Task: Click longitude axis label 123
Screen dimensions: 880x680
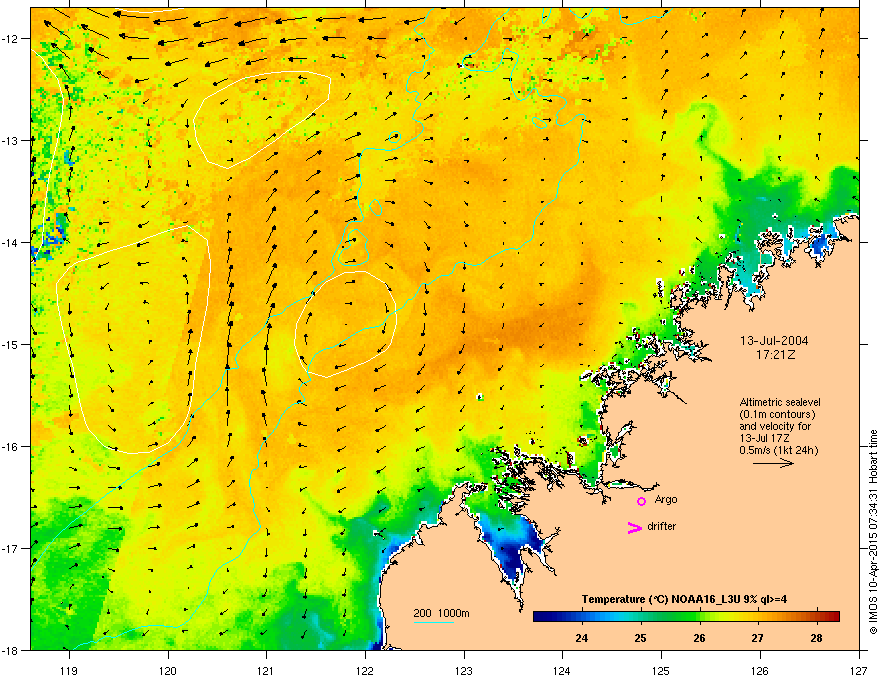Action: point(464,670)
